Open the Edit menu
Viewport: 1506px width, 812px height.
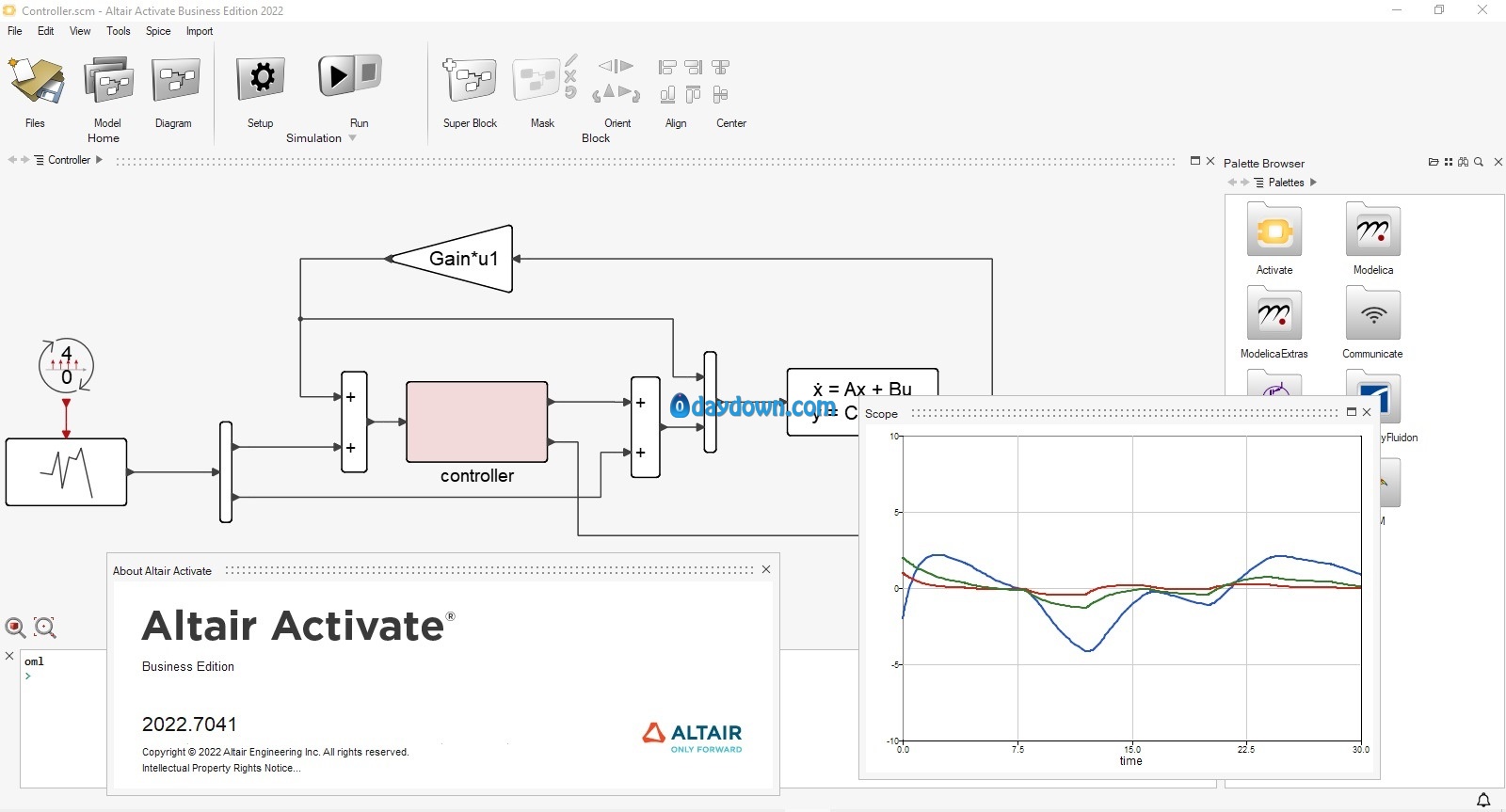46,31
